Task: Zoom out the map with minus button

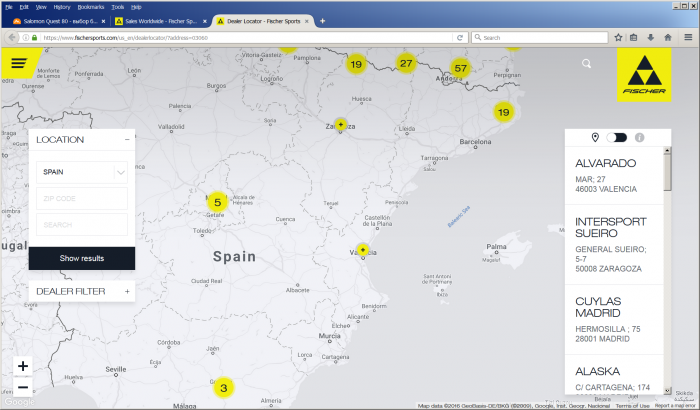Action: pyautogui.click(x=23, y=387)
